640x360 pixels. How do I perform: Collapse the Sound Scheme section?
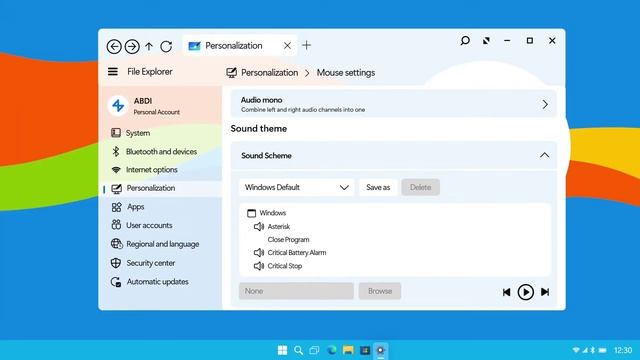[x=544, y=156]
